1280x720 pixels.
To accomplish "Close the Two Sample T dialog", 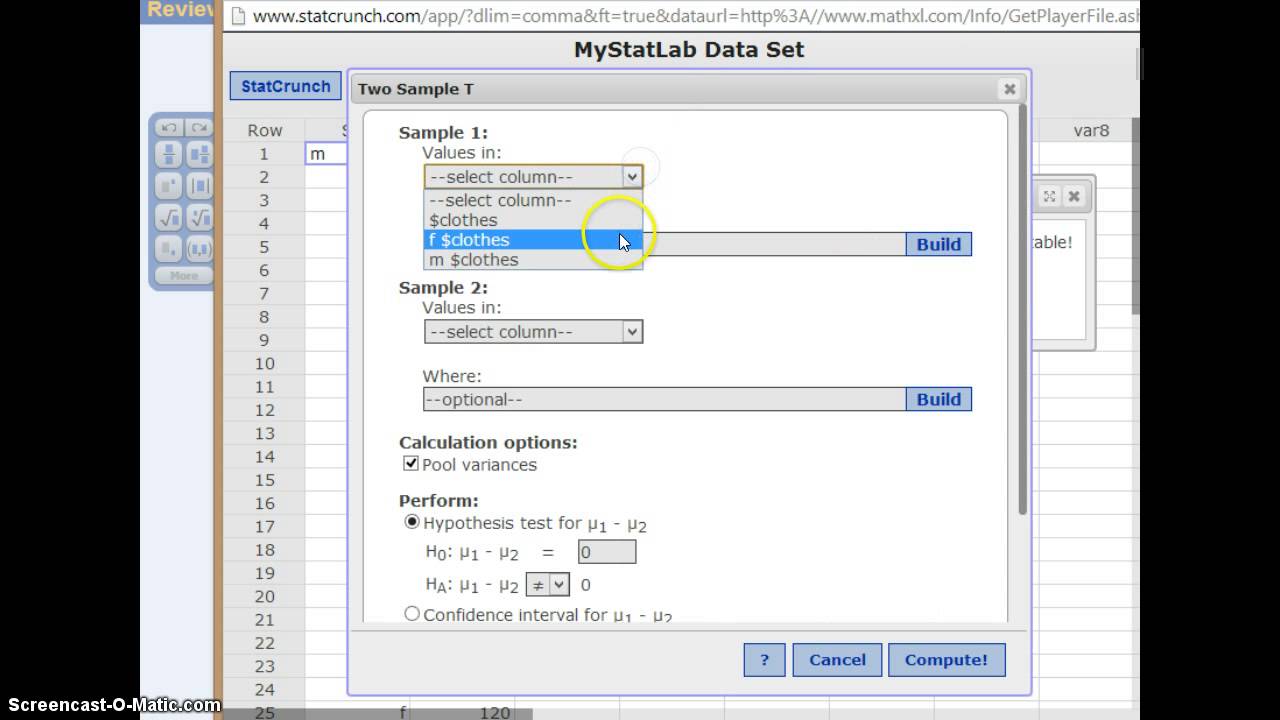I will pos(1009,89).
